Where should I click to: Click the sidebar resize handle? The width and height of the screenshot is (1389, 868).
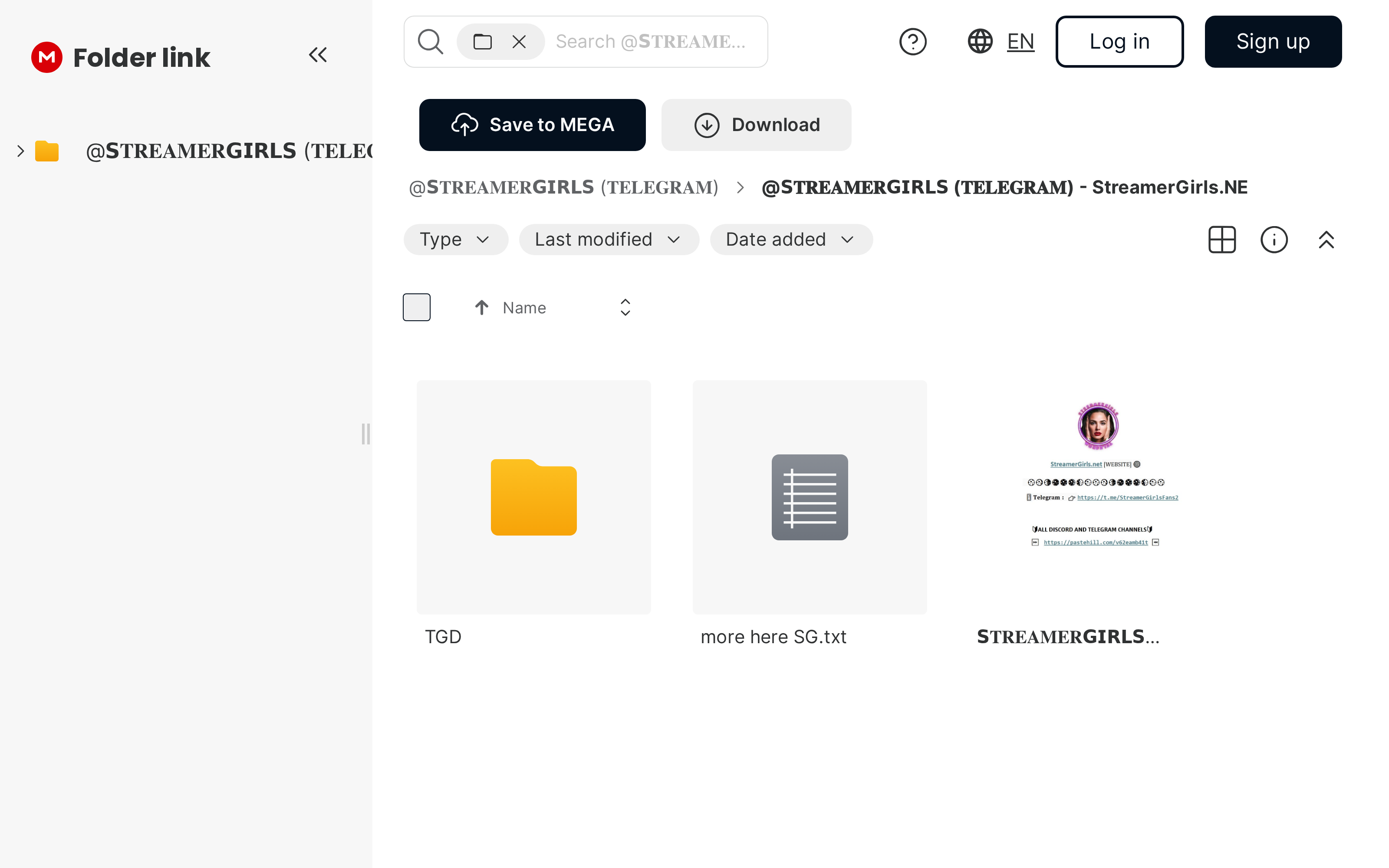pyautogui.click(x=365, y=434)
